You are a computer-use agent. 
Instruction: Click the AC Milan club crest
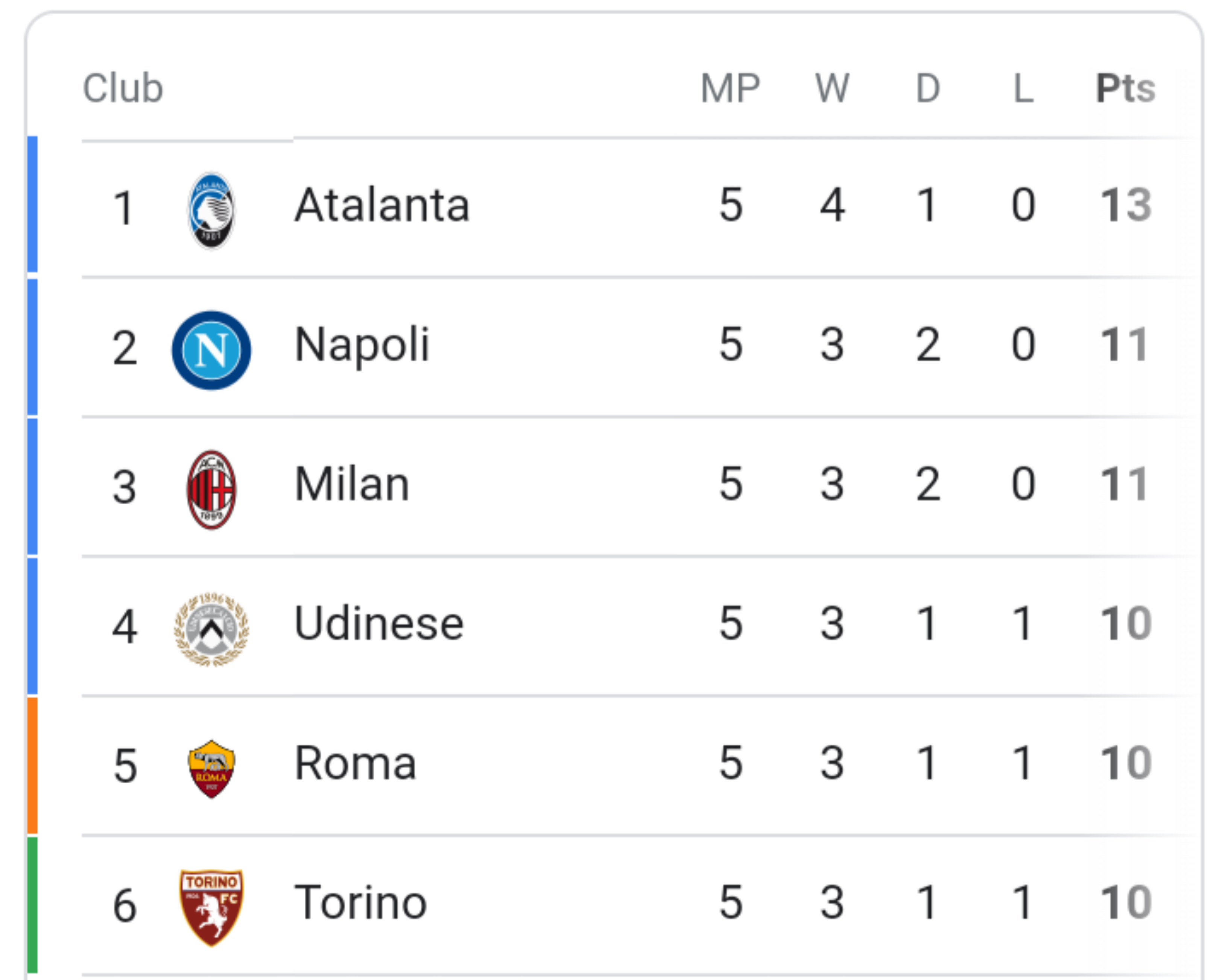[211, 490]
